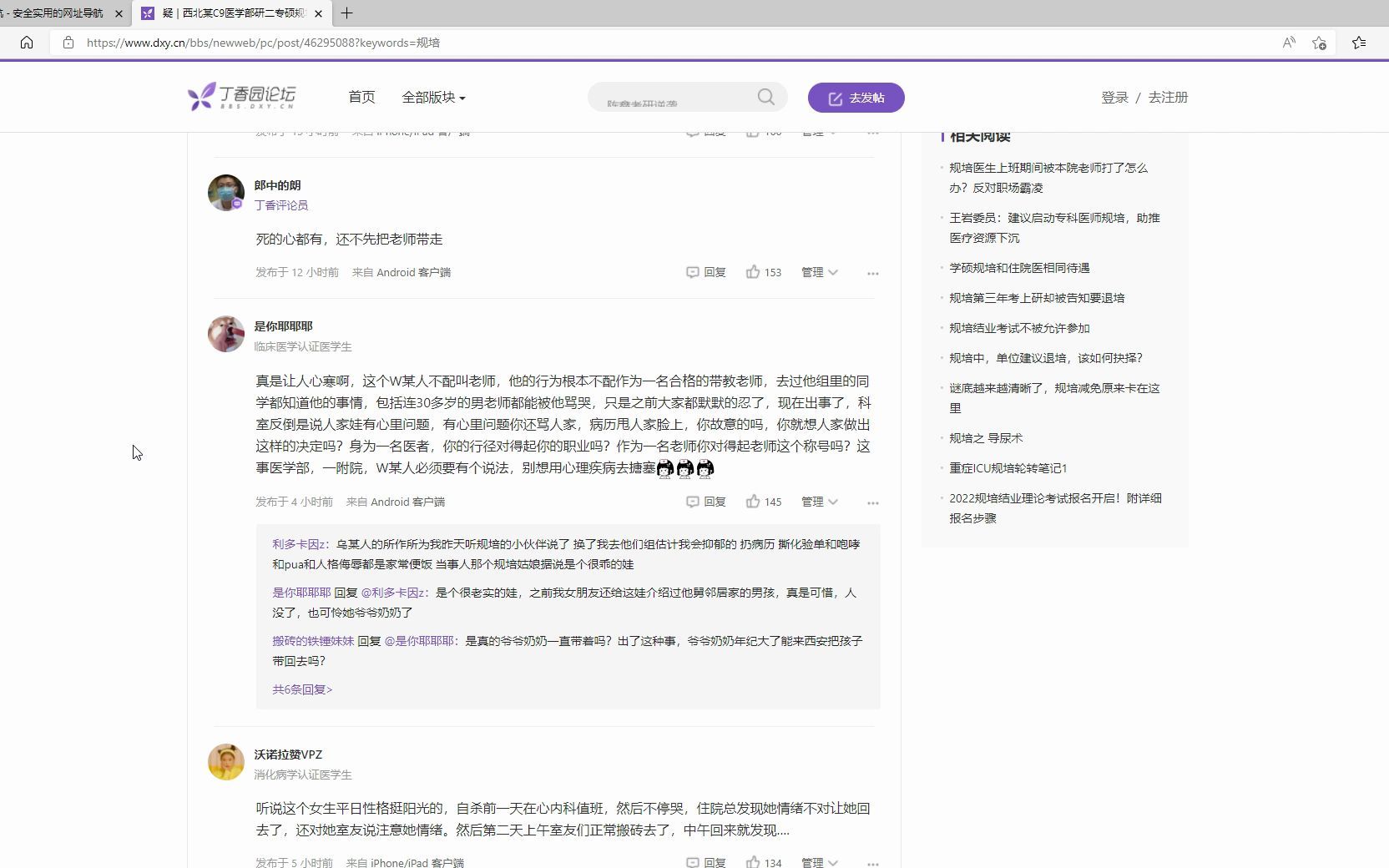
Task: Click the DXY forum logo
Action: (241, 97)
